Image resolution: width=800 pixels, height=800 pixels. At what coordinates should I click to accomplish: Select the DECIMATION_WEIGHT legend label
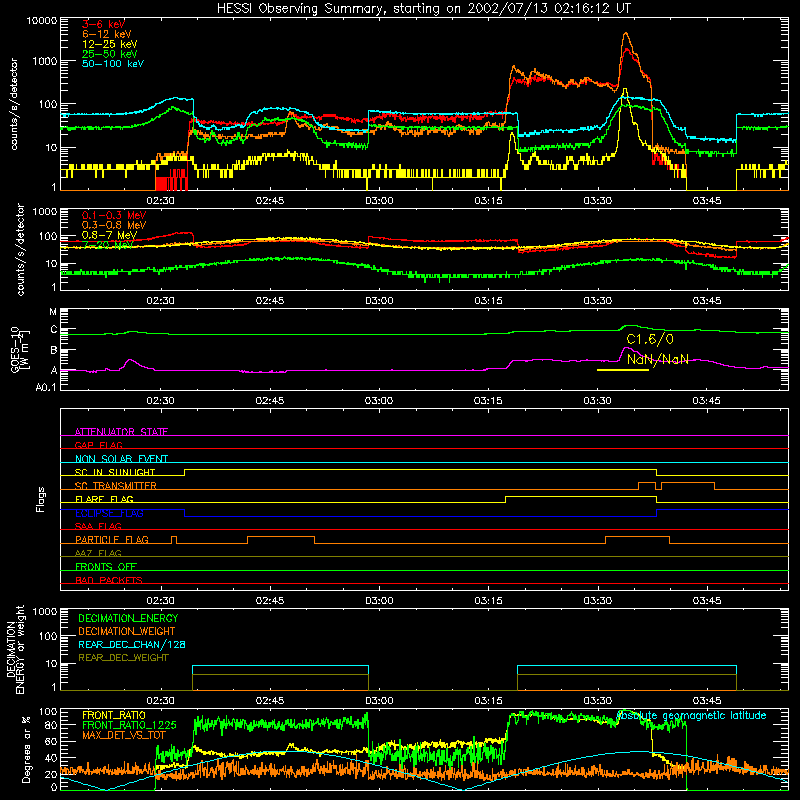[127, 631]
